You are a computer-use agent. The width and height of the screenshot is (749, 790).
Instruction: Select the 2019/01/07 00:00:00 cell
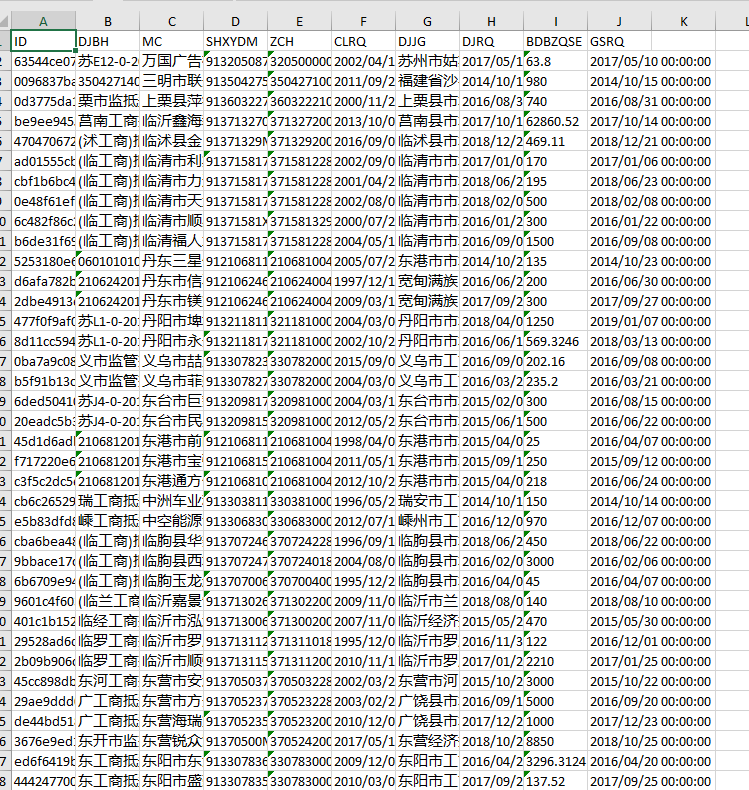tap(651, 321)
